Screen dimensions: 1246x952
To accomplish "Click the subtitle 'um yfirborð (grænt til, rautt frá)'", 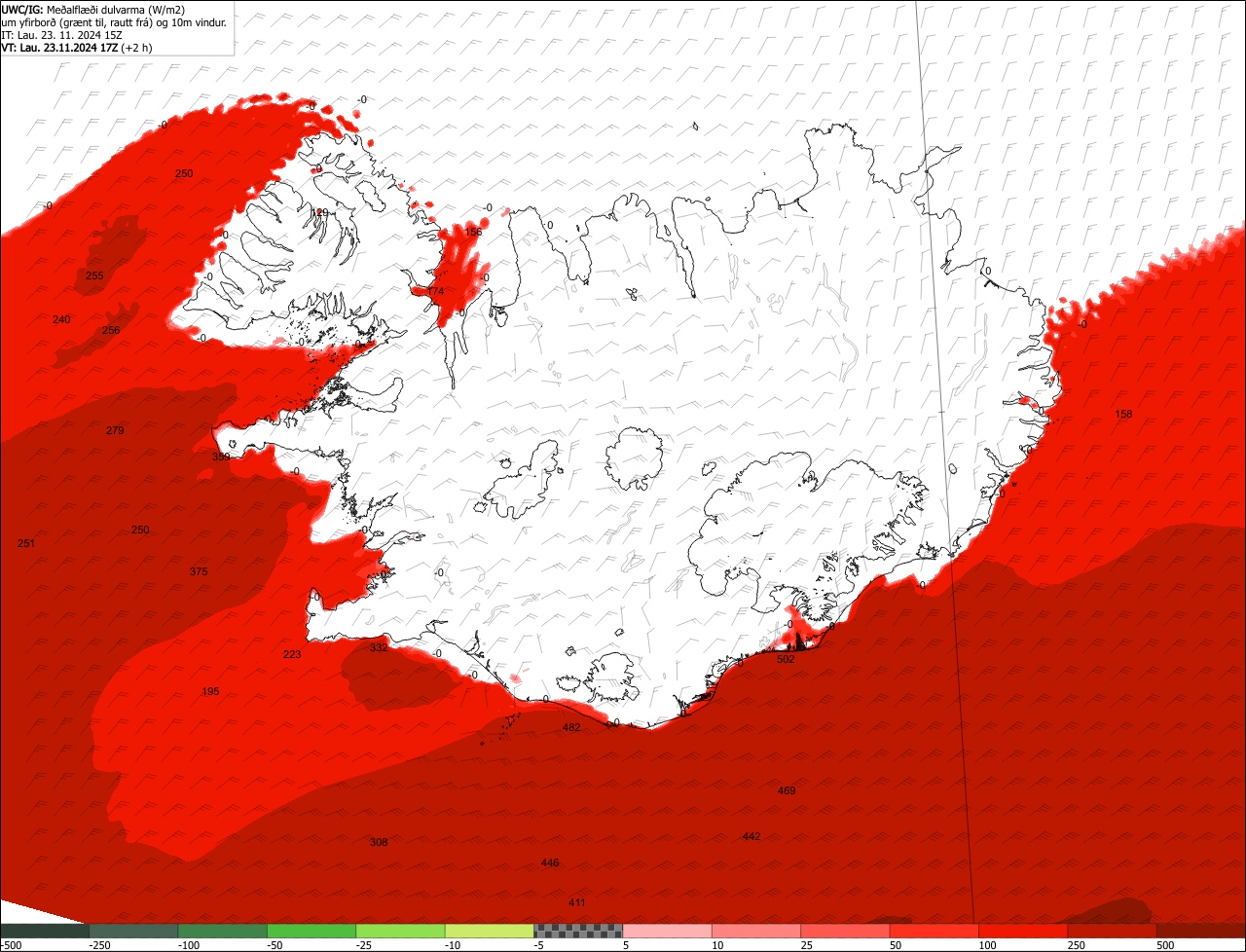I will point(78,22).
